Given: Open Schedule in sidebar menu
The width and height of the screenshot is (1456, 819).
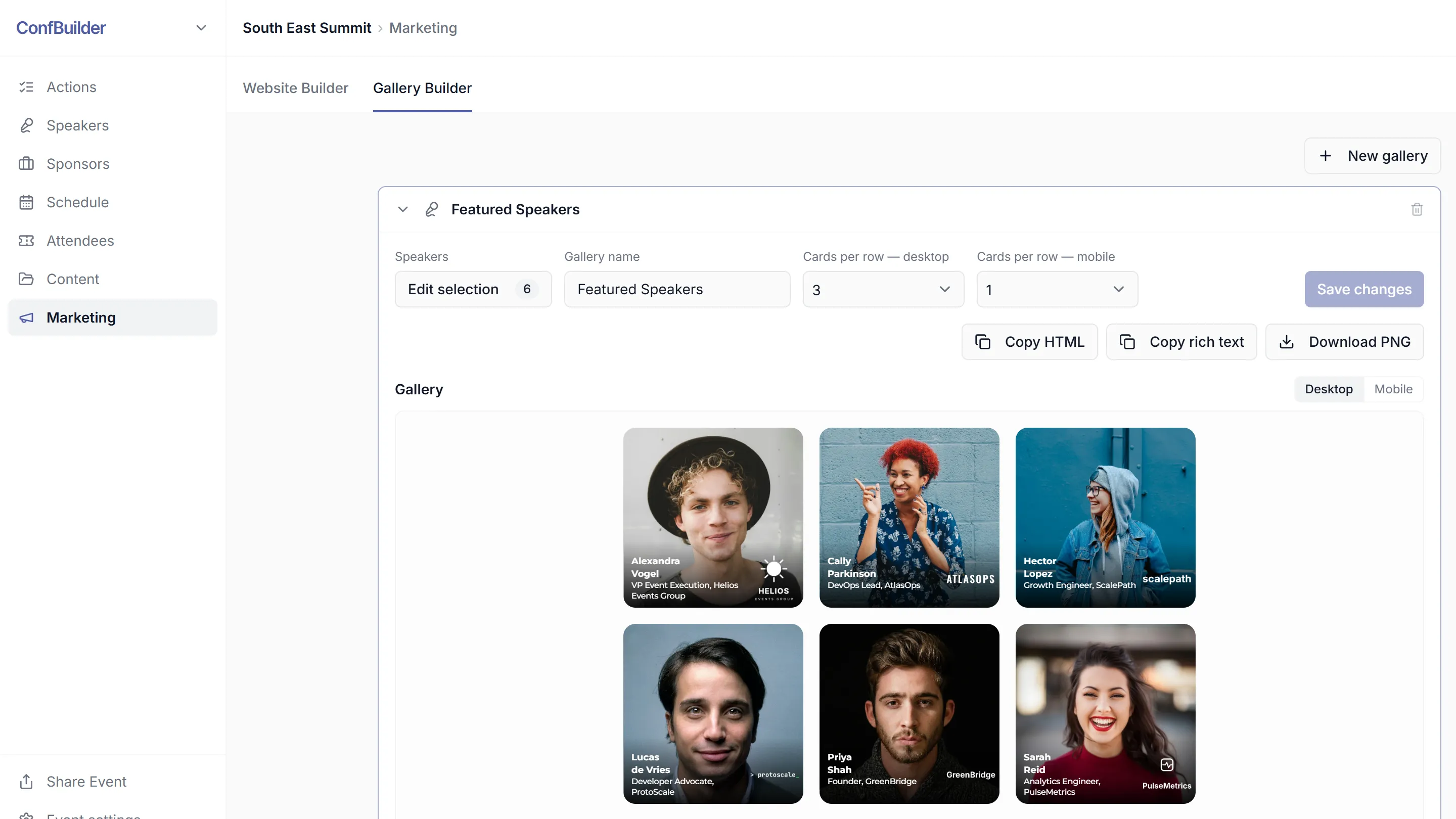Looking at the screenshot, I should (112, 202).
